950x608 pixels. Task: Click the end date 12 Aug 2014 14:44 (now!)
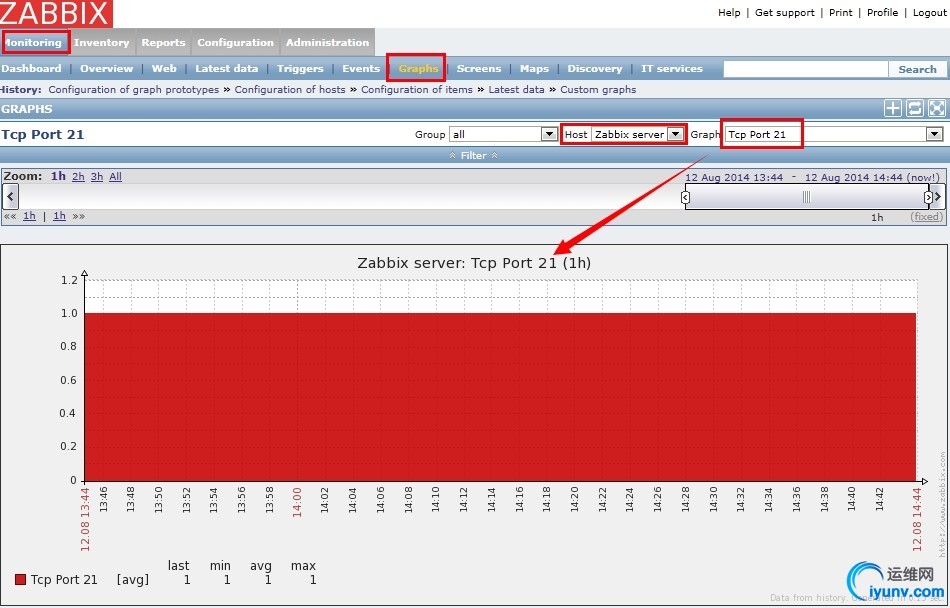click(x=872, y=177)
